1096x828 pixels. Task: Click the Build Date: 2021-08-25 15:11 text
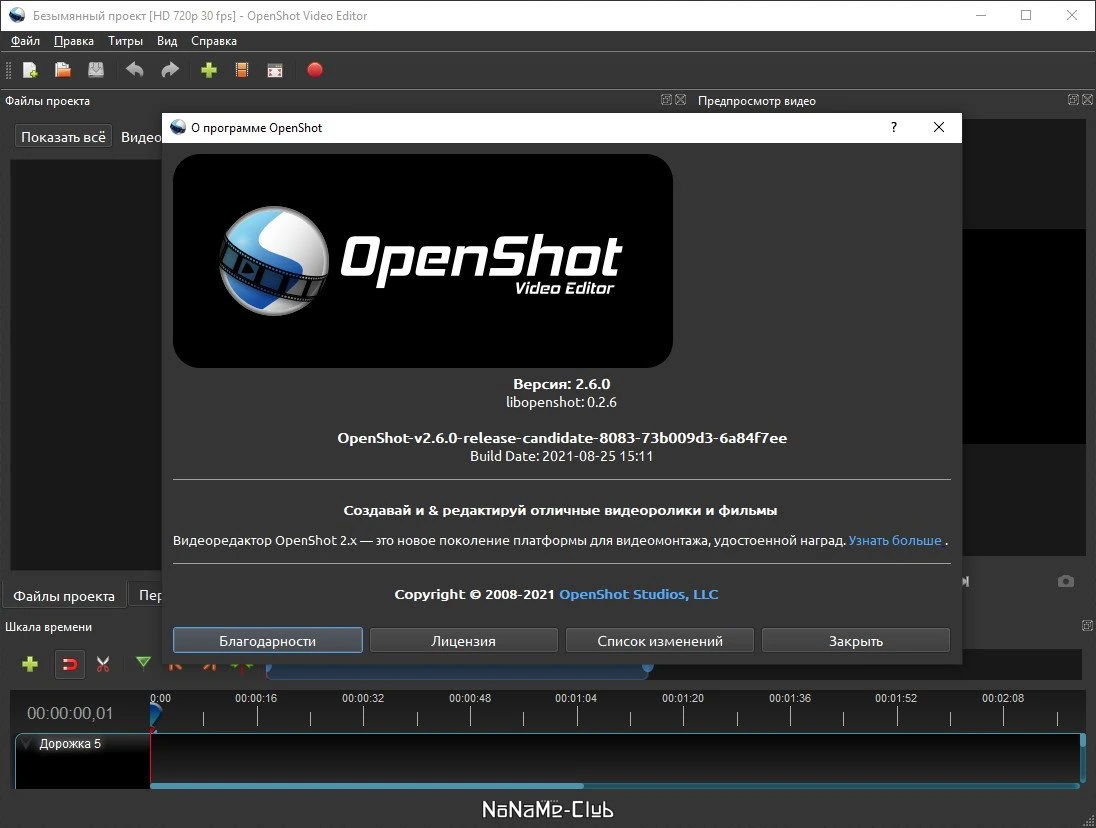click(x=561, y=456)
